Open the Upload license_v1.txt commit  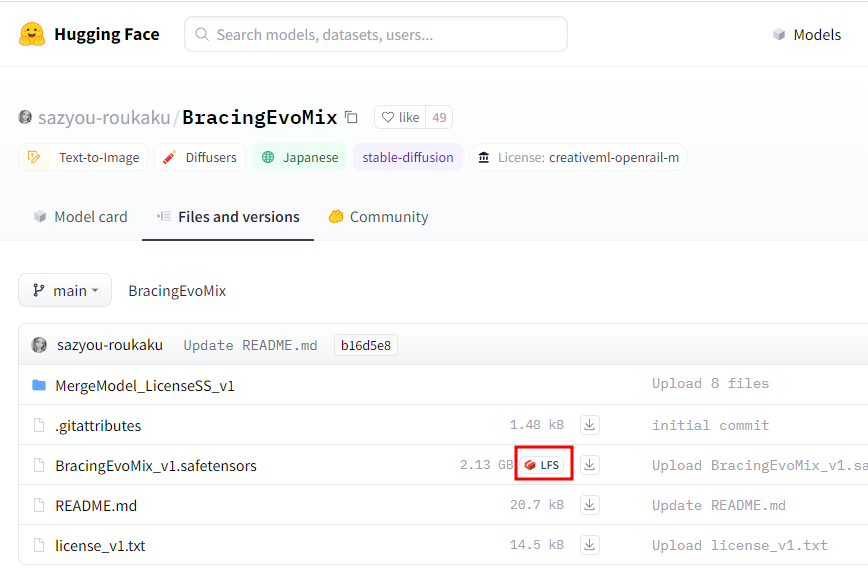(x=740, y=545)
